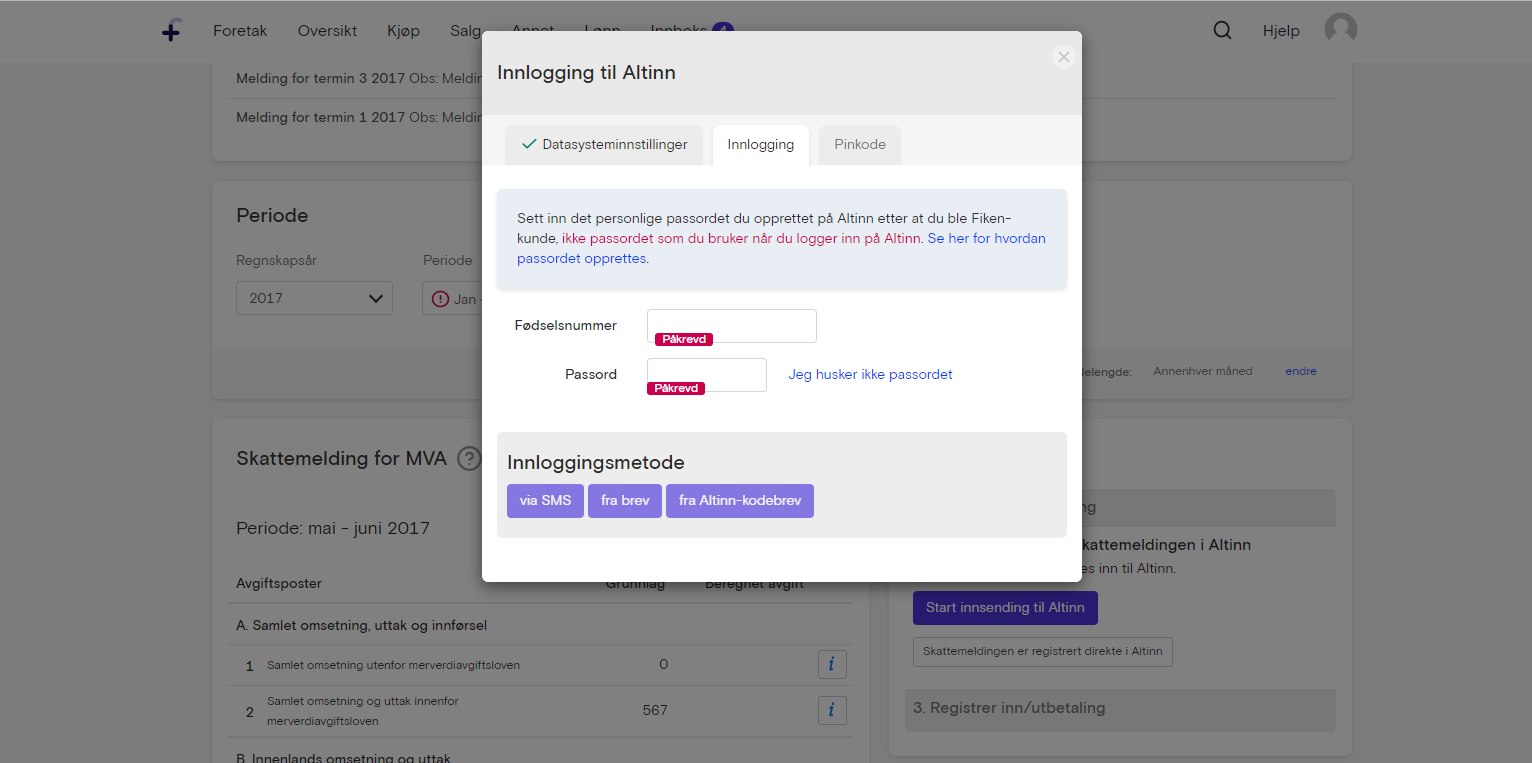This screenshot has height=763, width=1532.
Task: Focus the Fødselsnummer input field
Action: click(732, 326)
